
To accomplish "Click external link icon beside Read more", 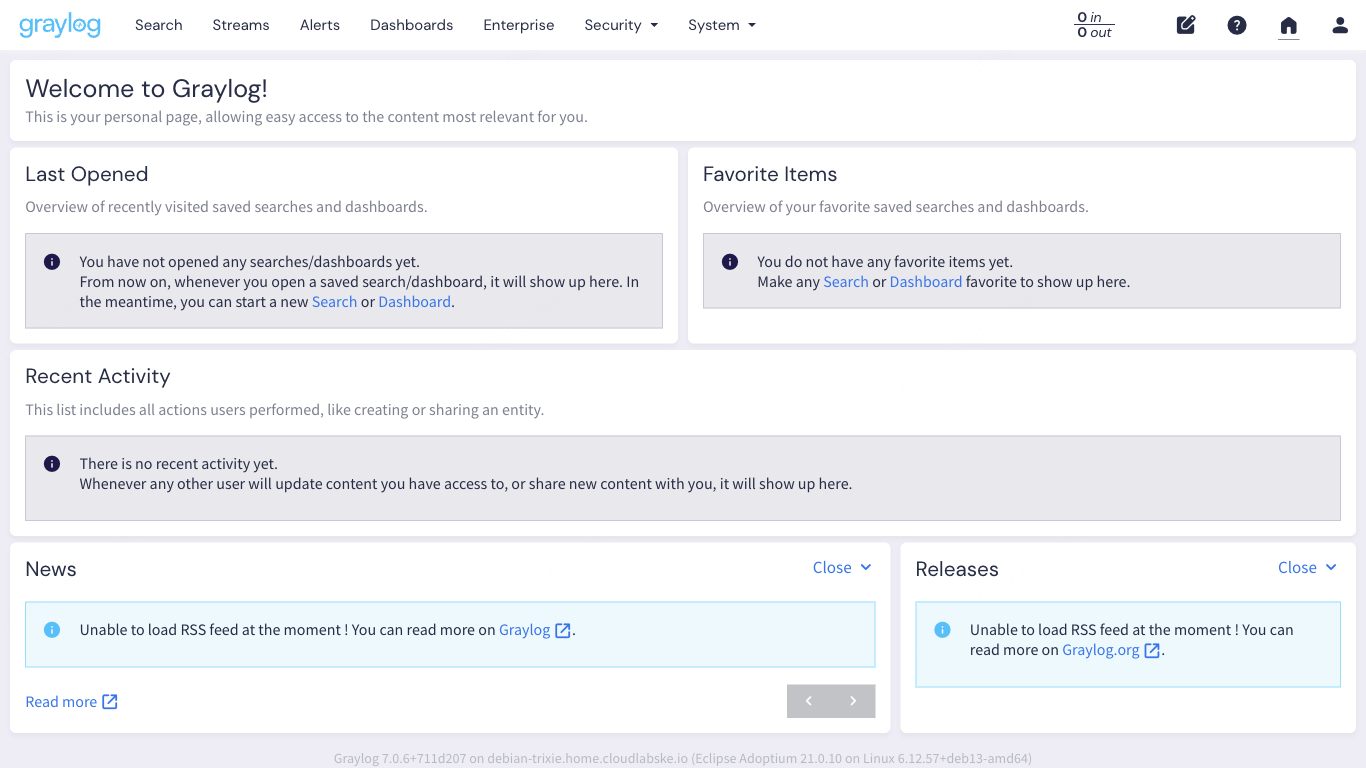I will click(x=110, y=702).
